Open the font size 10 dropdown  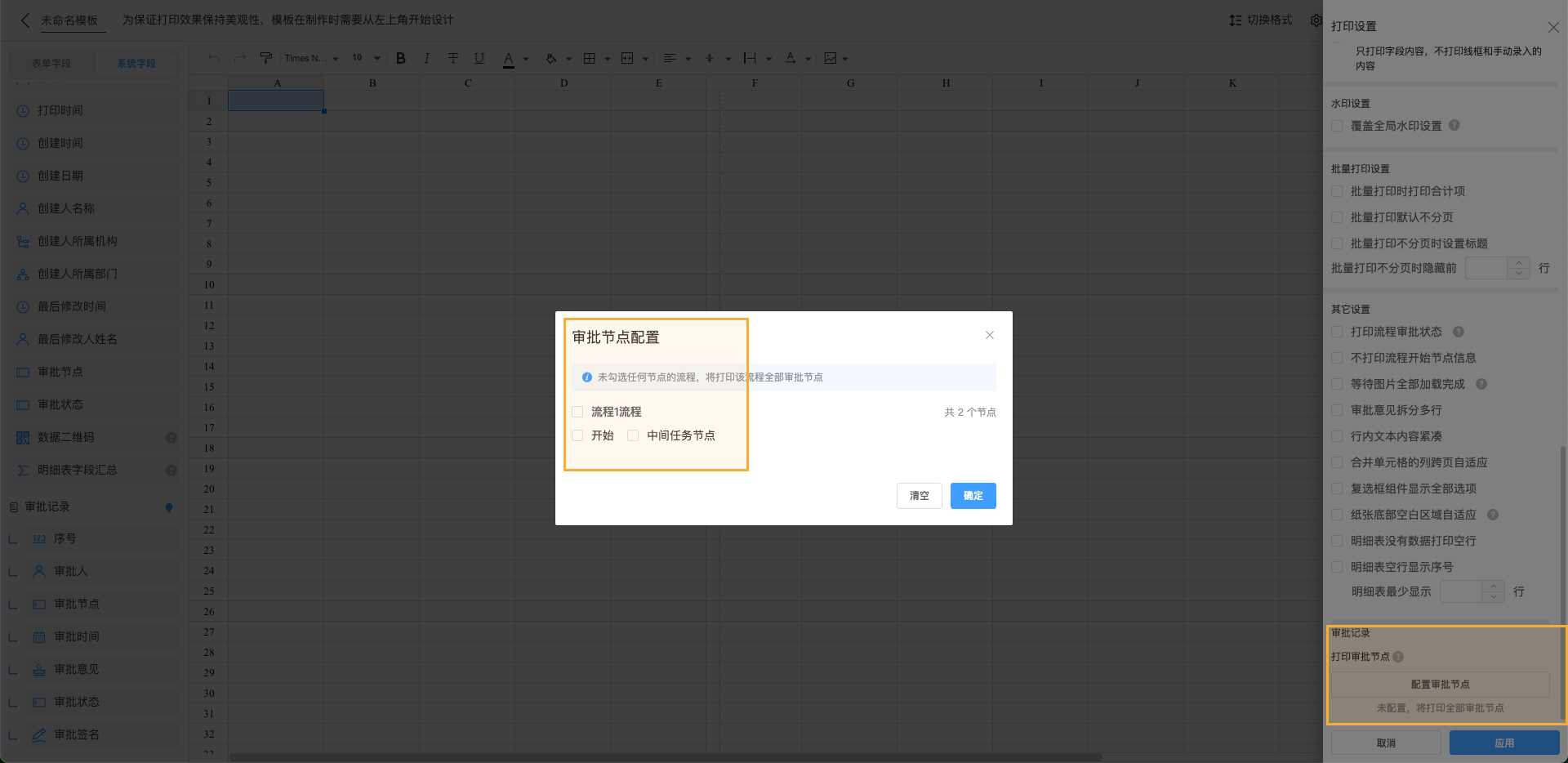(367, 58)
